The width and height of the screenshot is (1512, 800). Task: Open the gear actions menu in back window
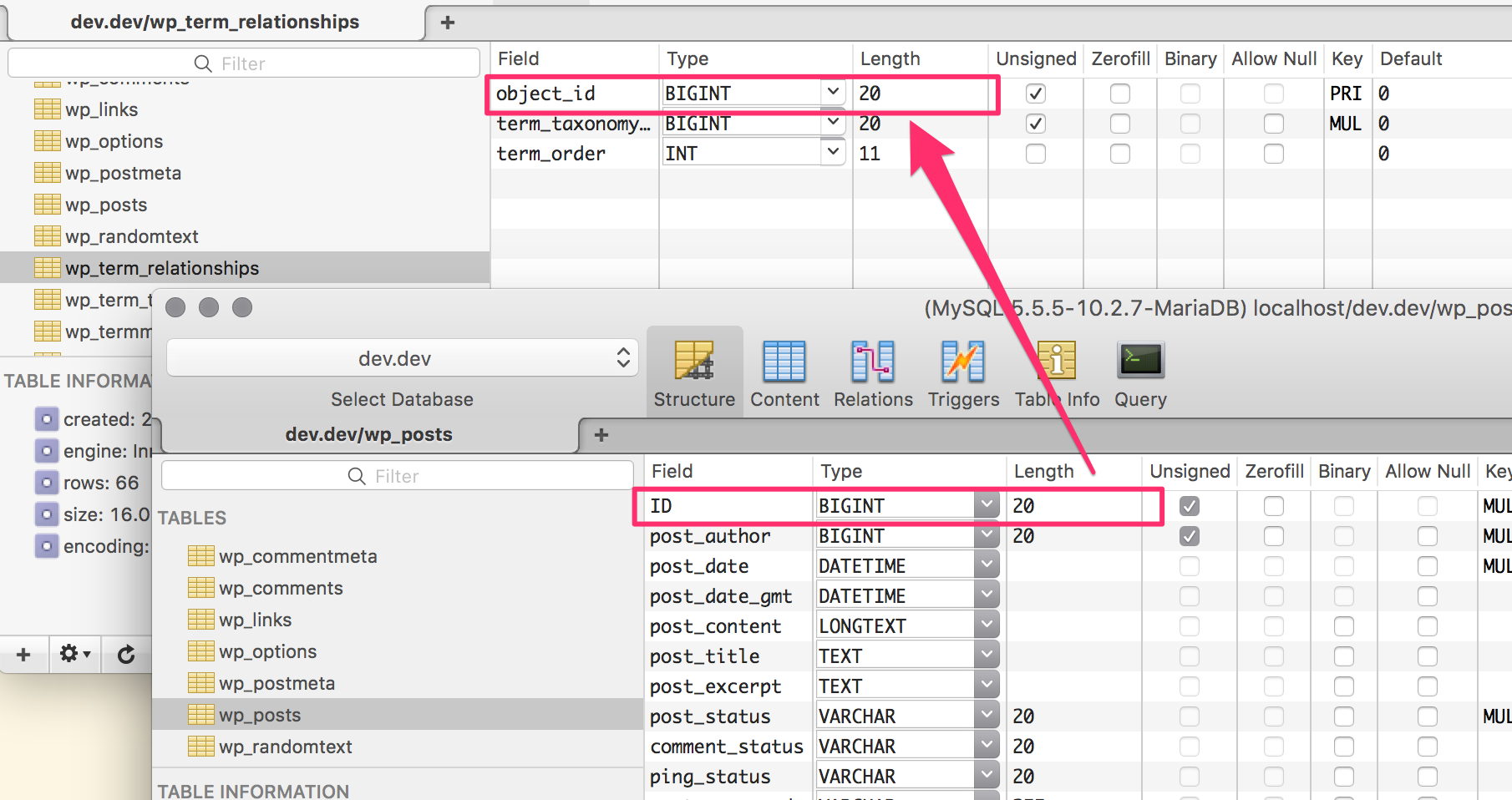tap(75, 654)
